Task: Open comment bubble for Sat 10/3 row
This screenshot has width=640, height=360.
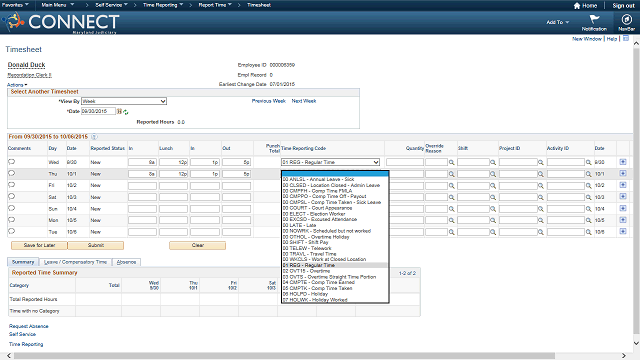Action: tap(11, 196)
